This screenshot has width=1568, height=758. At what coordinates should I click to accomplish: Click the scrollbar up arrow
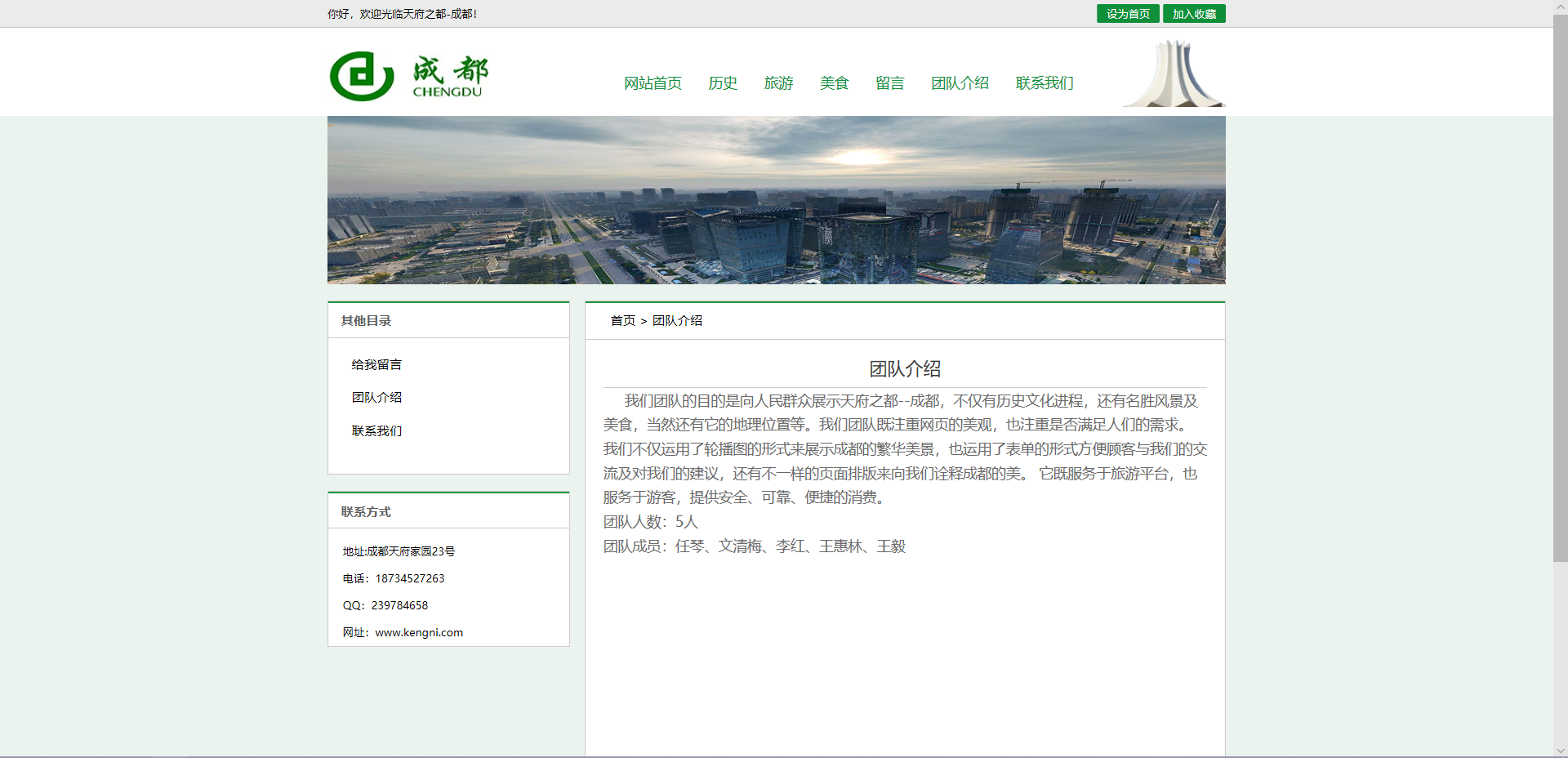[1560, 7]
